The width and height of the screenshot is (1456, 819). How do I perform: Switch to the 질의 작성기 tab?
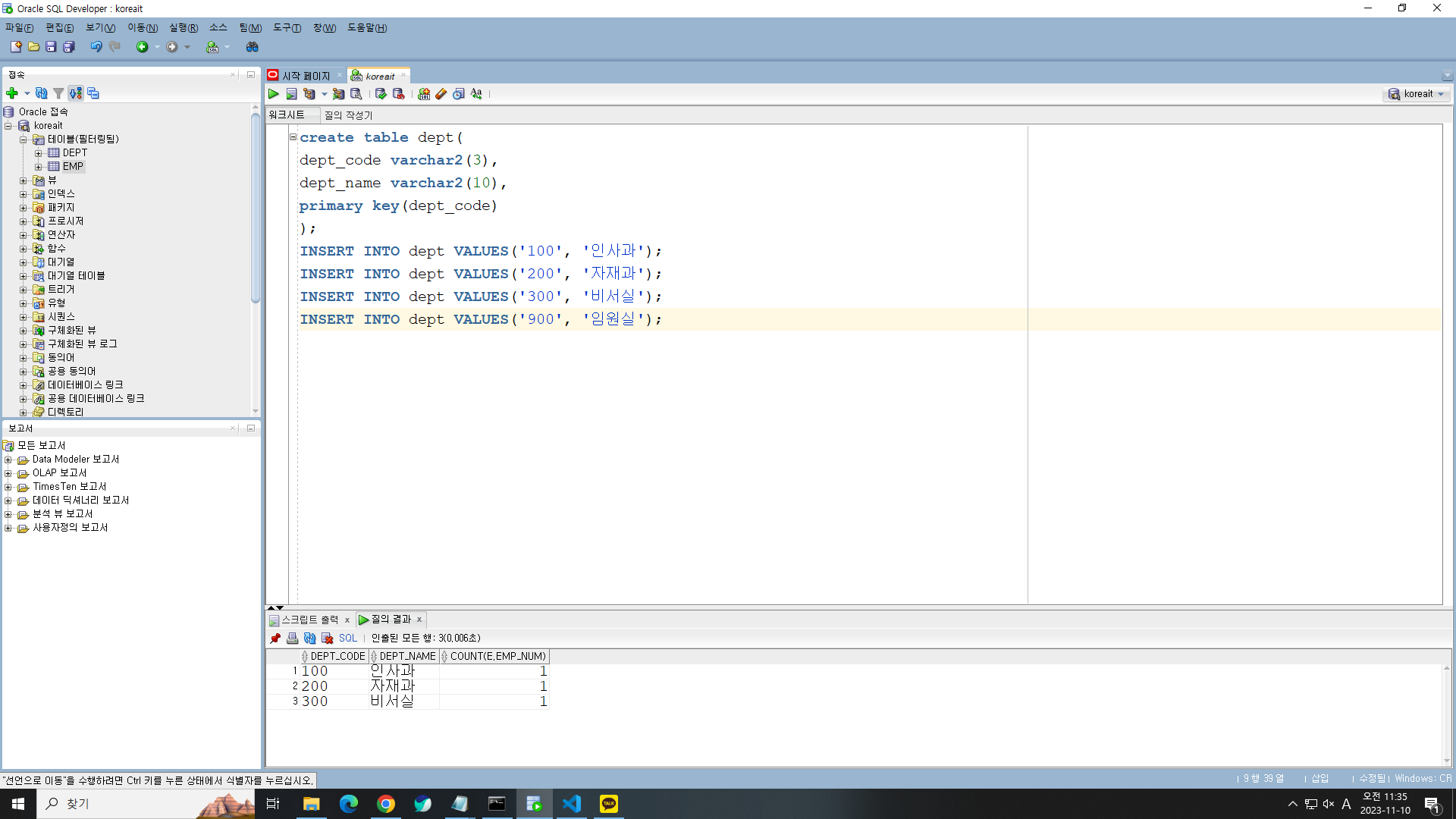pos(348,115)
